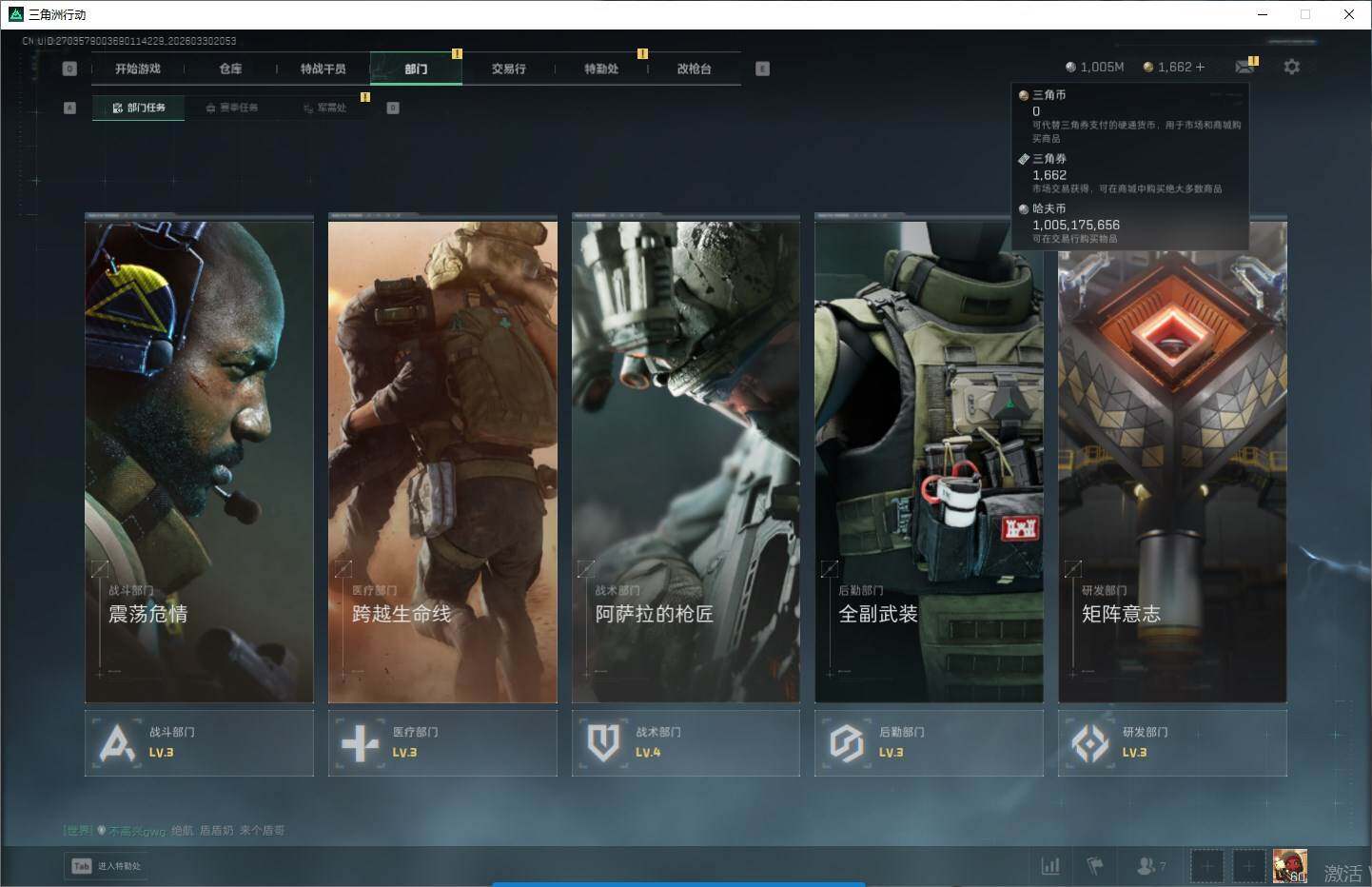Click the plus next to 1,662 currency

[x=1200, y=67]
